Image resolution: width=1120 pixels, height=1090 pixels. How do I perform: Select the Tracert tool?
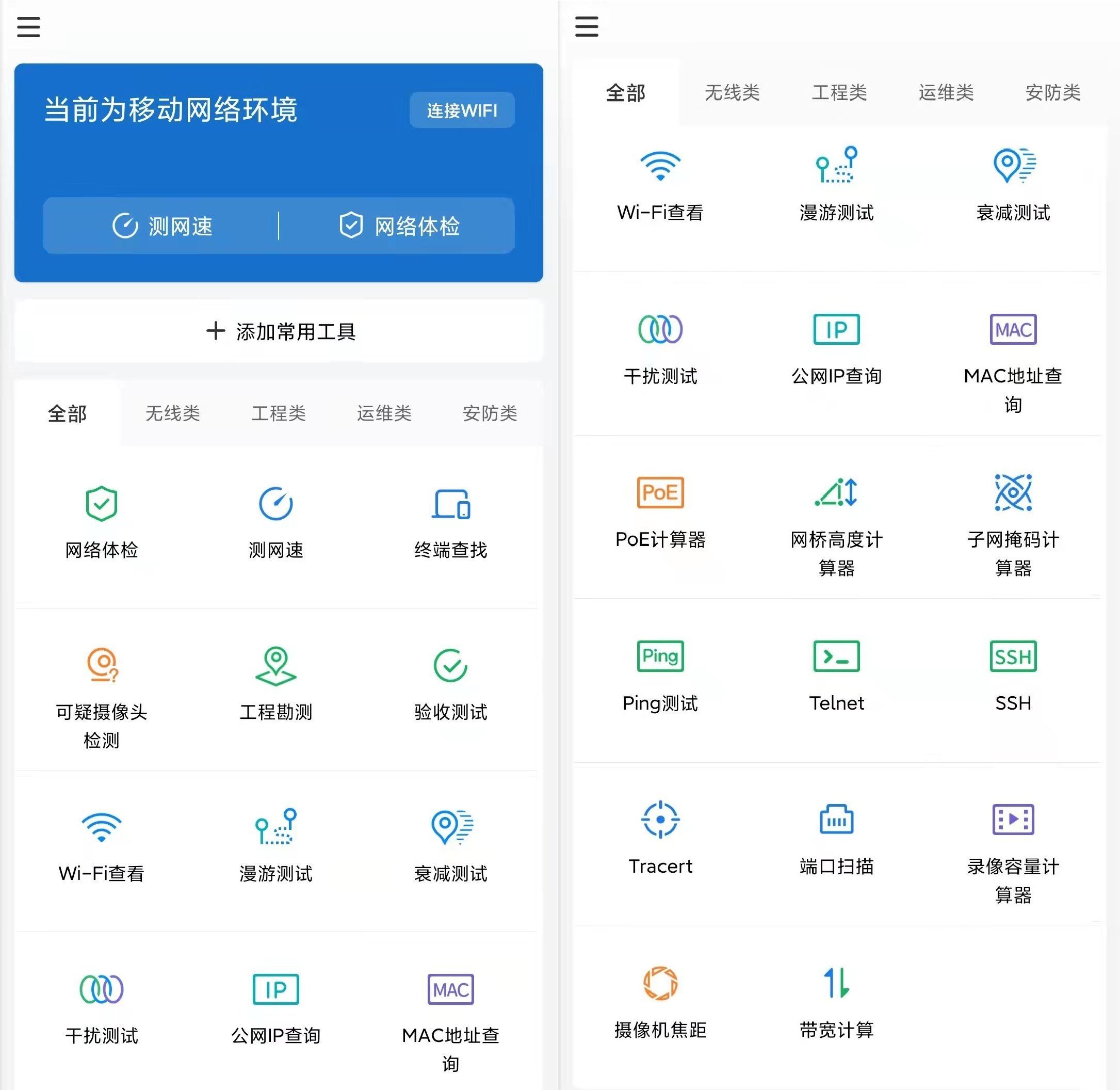(x=660, y=820)
